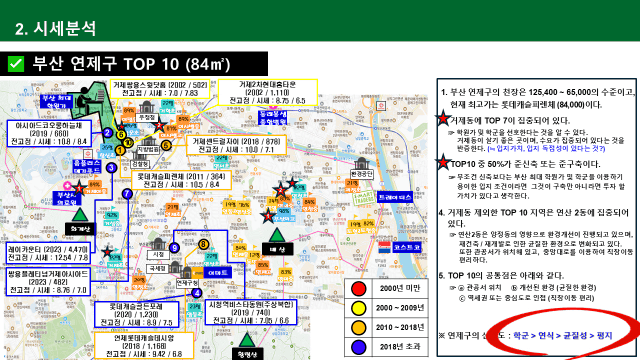Pick the yellow 2000~2009년 legend circle
The height and width of the screenshot is (360, 640).
(358, 308)
